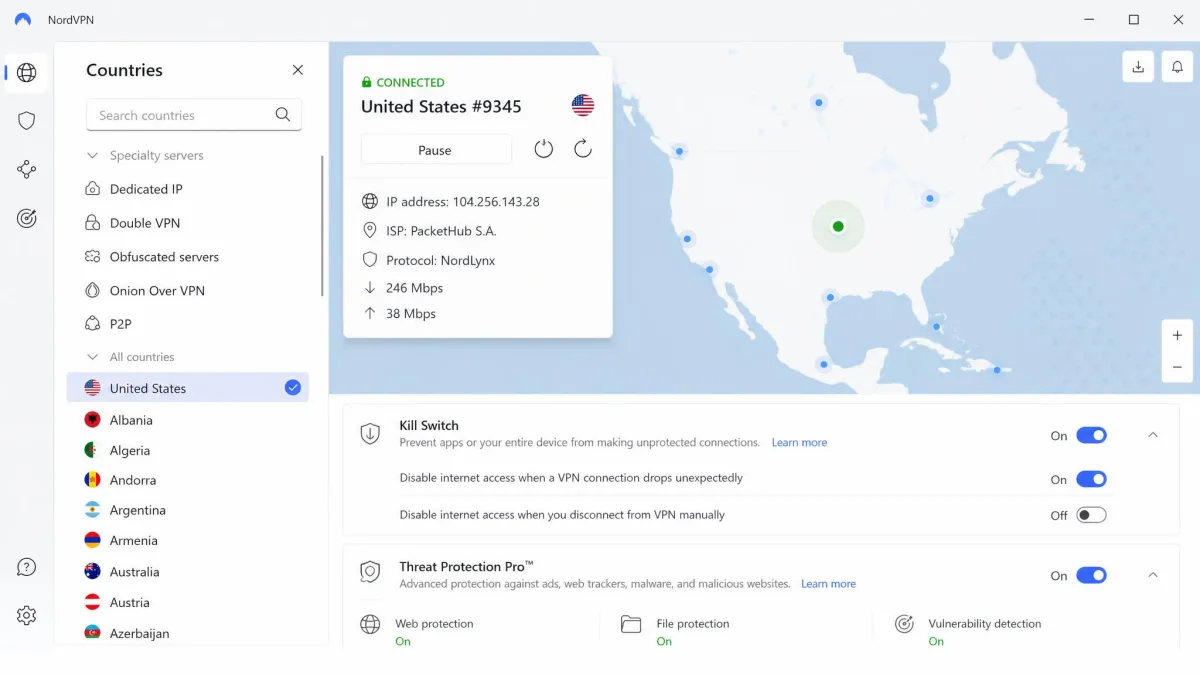Viewport: 1200px width, 675px height.
Task: Click the Protocol: NordLynx text
Action: click(x=441, y=260)
